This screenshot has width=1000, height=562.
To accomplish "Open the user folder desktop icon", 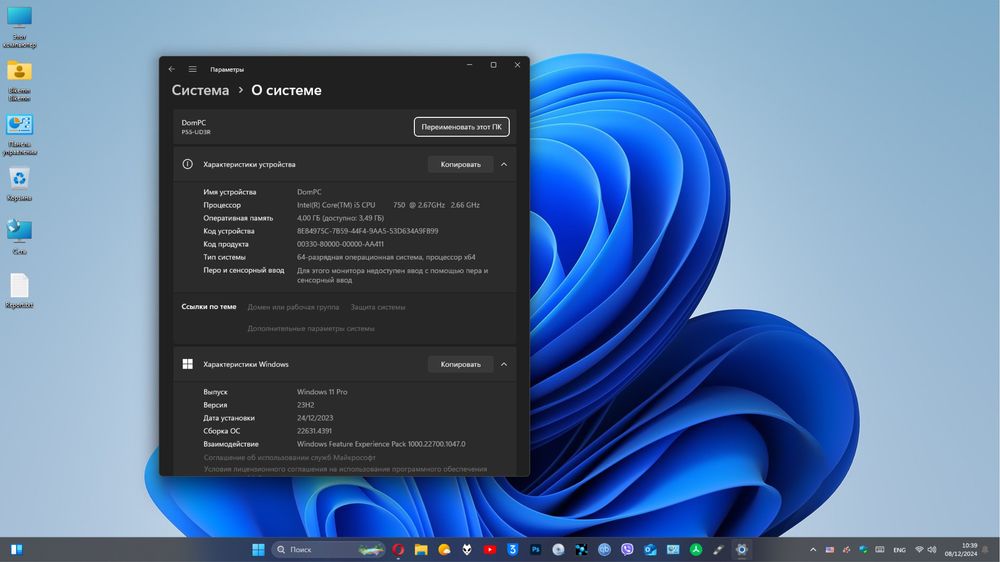I will point(19,80).
